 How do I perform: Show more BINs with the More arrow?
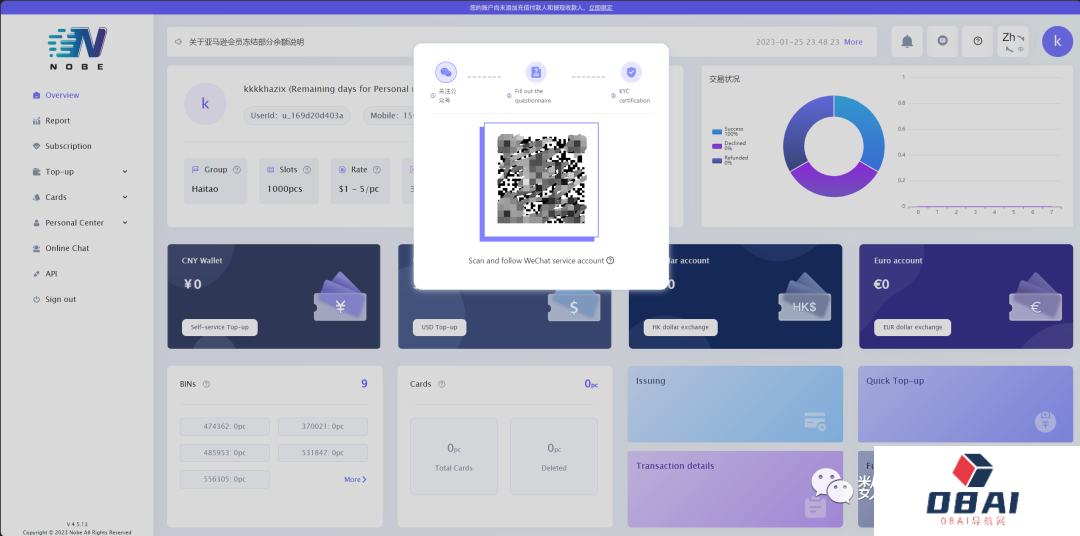point(355,480)
